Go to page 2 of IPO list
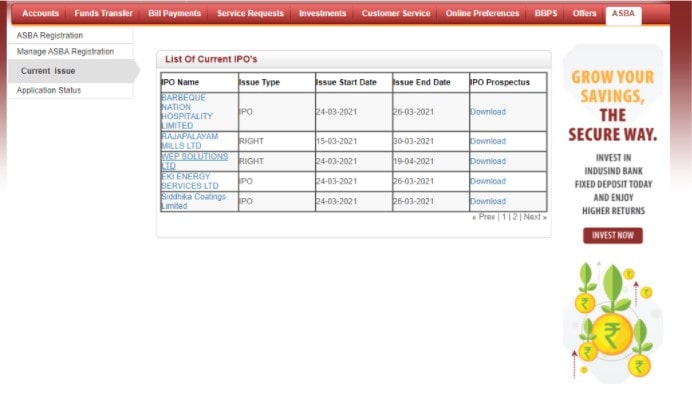This screenshot has height=393, width=692. [515, 217]
